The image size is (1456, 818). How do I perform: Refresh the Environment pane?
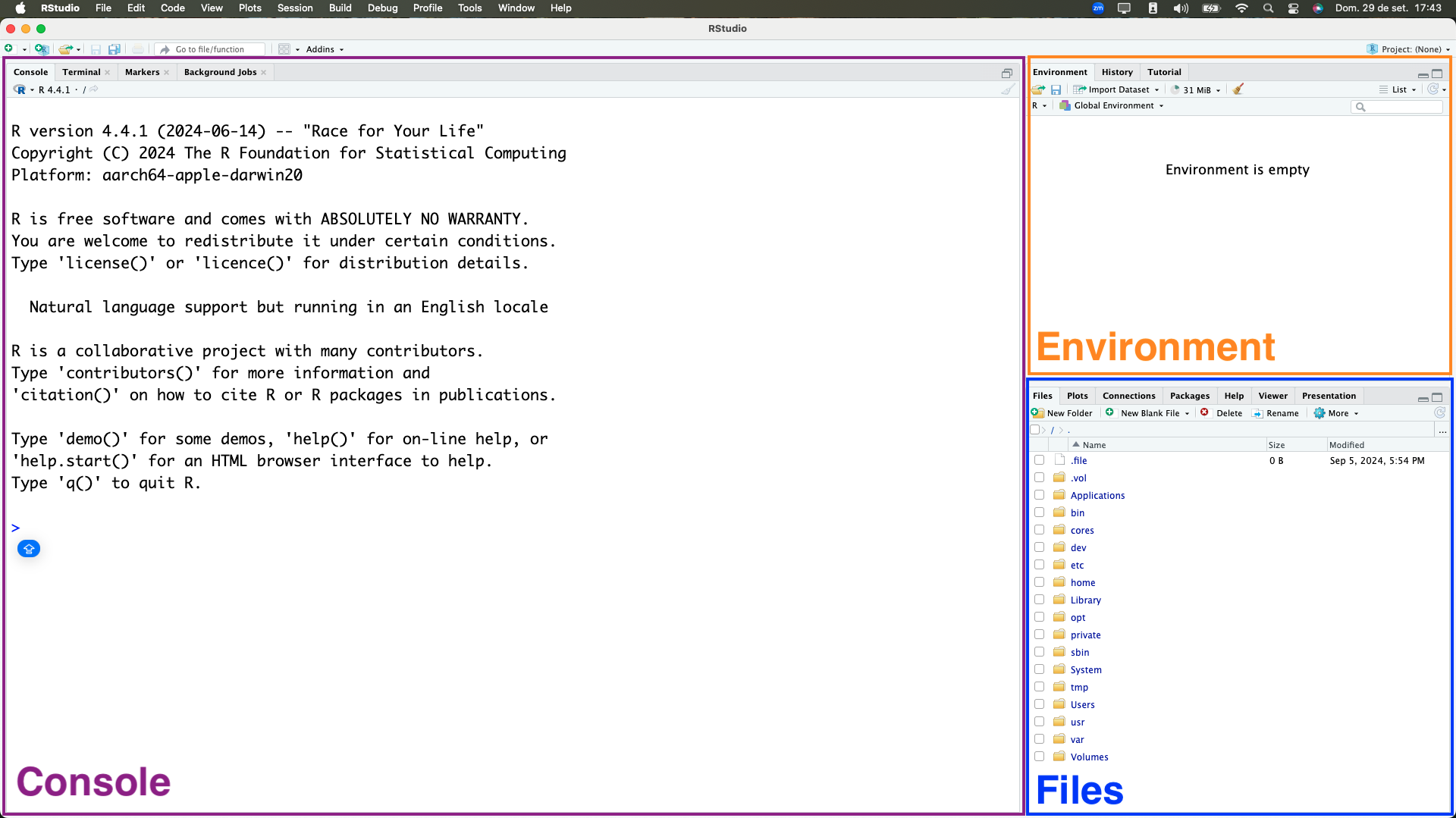[x=1432, y=89]
